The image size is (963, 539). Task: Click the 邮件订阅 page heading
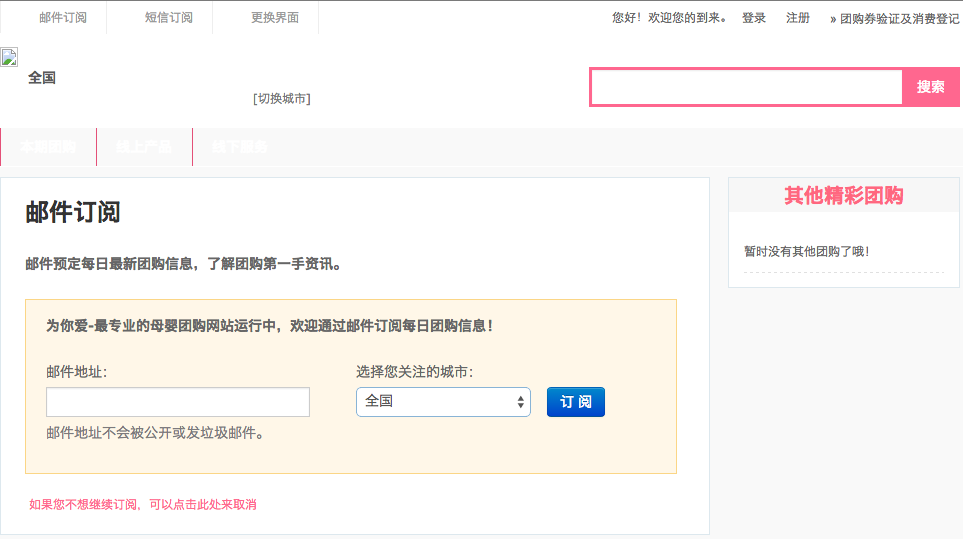tap(73, 213)
